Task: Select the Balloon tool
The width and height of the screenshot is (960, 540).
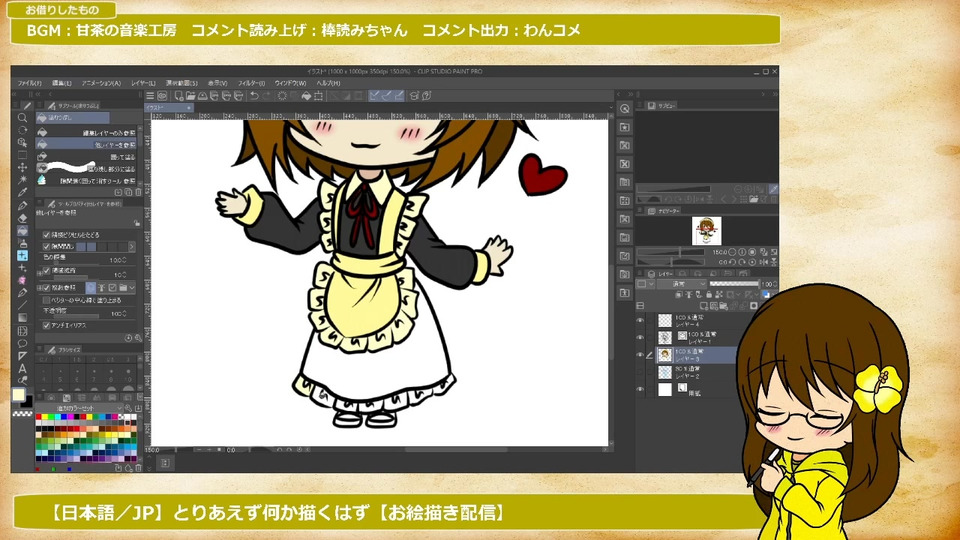Action: coord(23,343)
